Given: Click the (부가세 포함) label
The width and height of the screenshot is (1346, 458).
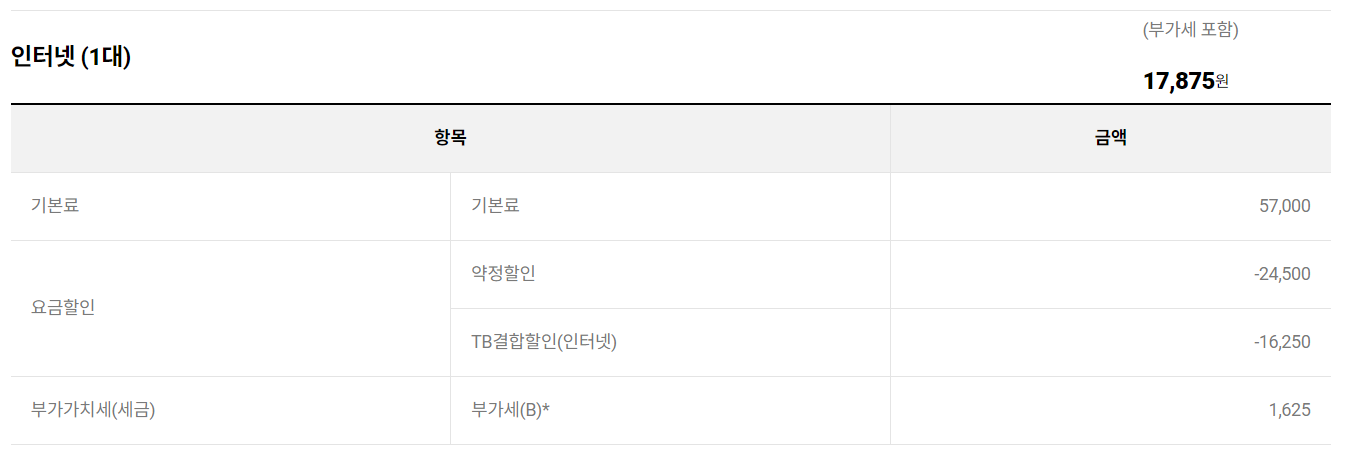Looking at the screenshot, I should pyautogui.click(x=1190, y=30).
